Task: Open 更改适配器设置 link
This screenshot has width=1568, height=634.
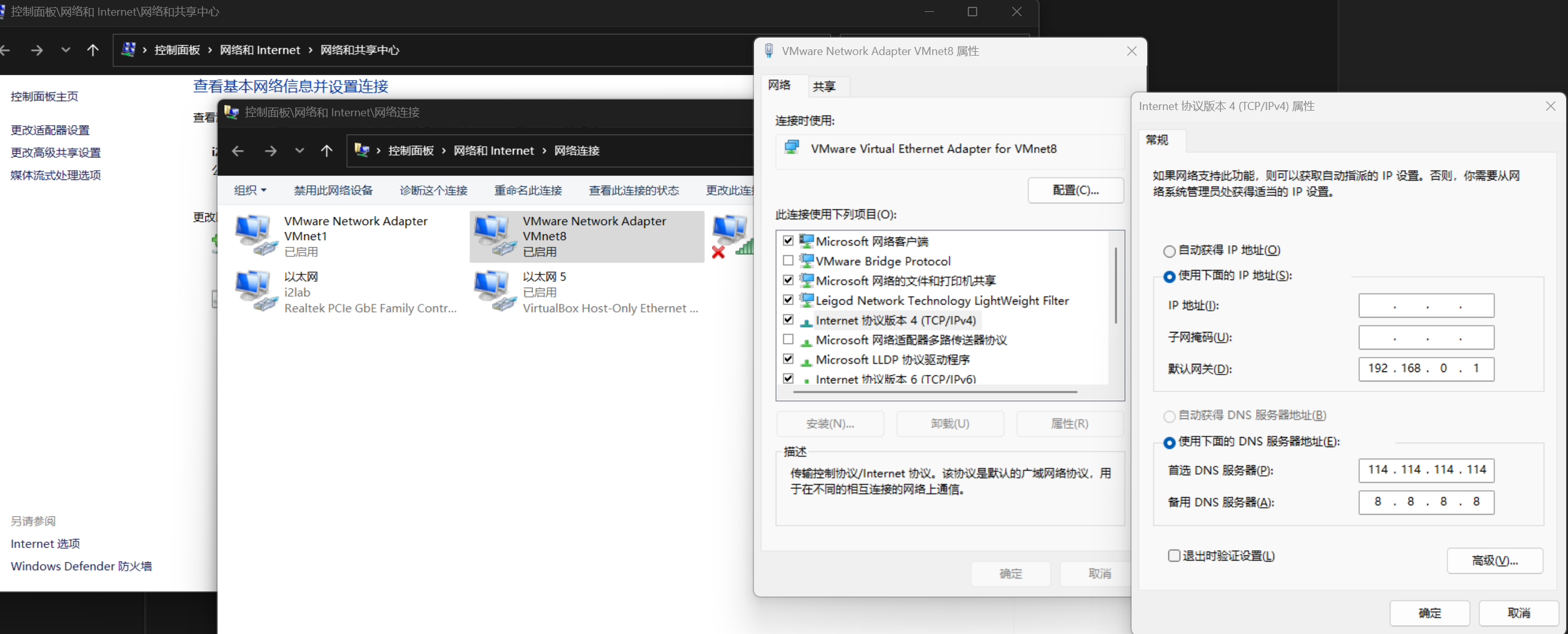Action: [x=50, y=130]
